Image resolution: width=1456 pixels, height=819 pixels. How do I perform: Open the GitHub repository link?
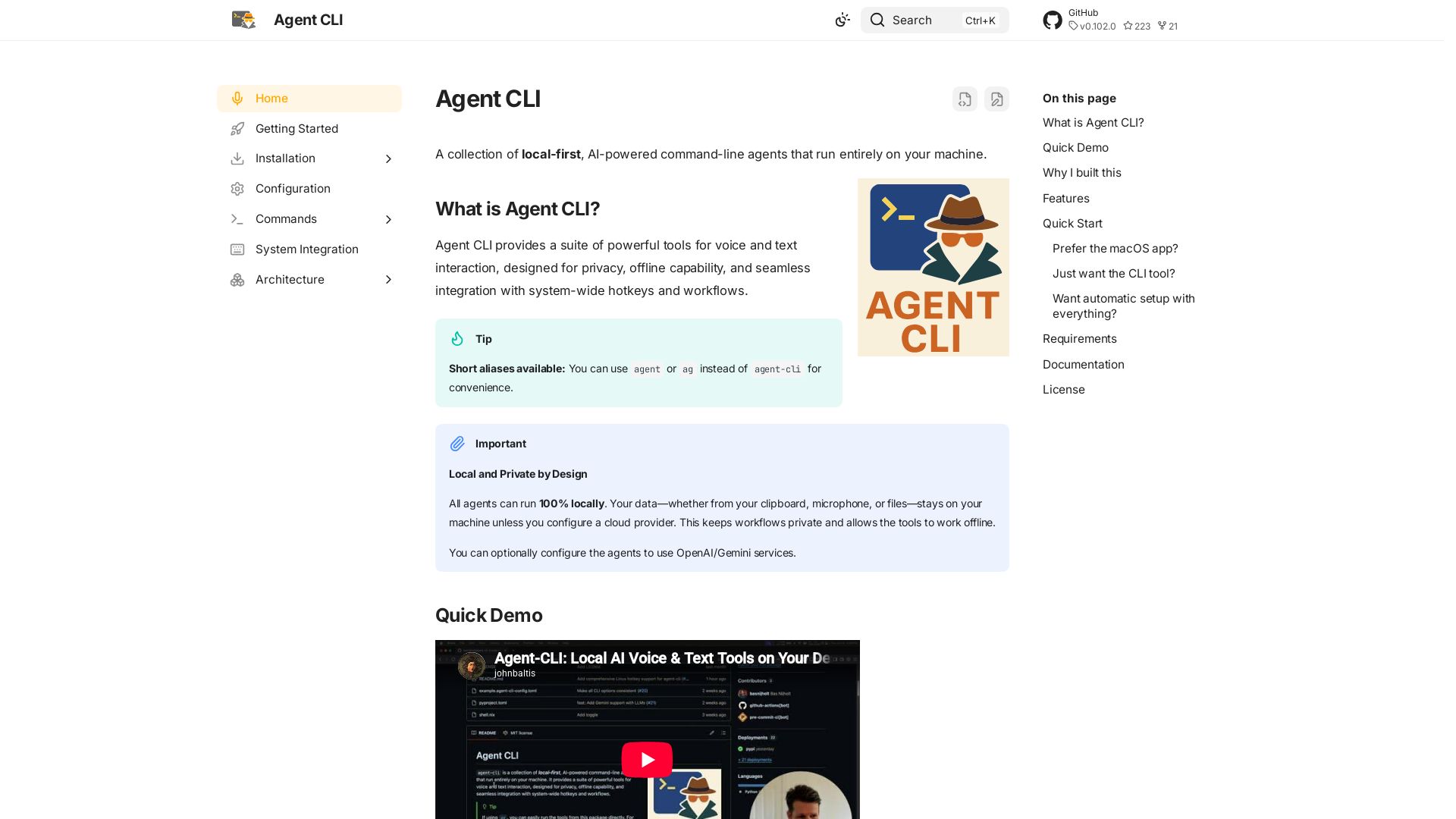1111,20
